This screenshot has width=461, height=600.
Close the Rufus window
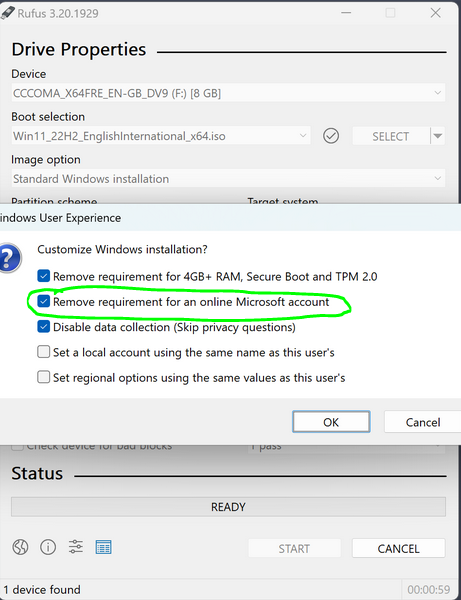point(435,13)
